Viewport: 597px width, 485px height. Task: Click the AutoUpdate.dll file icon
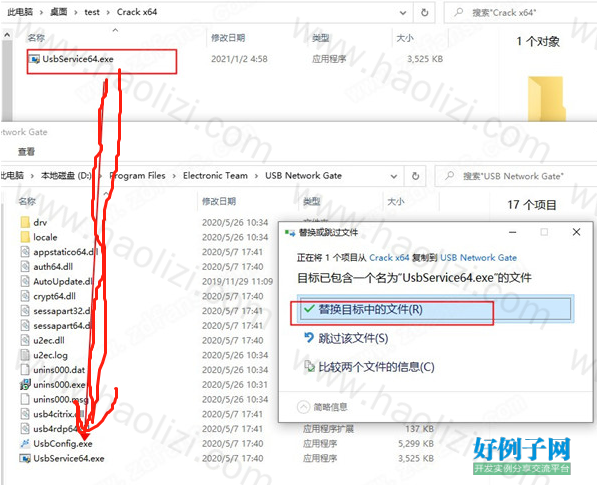(25, 281)
